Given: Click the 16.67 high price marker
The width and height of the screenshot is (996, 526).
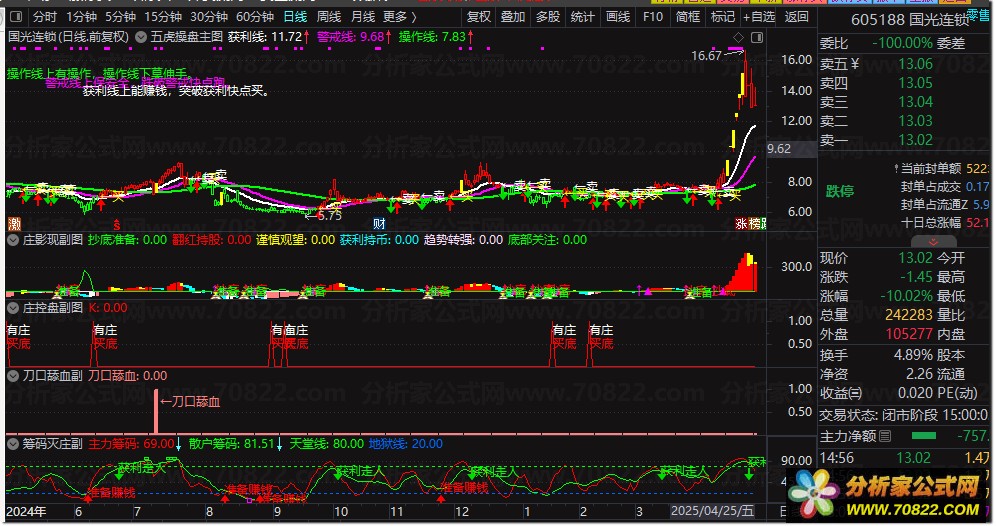Looking at the screenshot, I should point(706,56).
